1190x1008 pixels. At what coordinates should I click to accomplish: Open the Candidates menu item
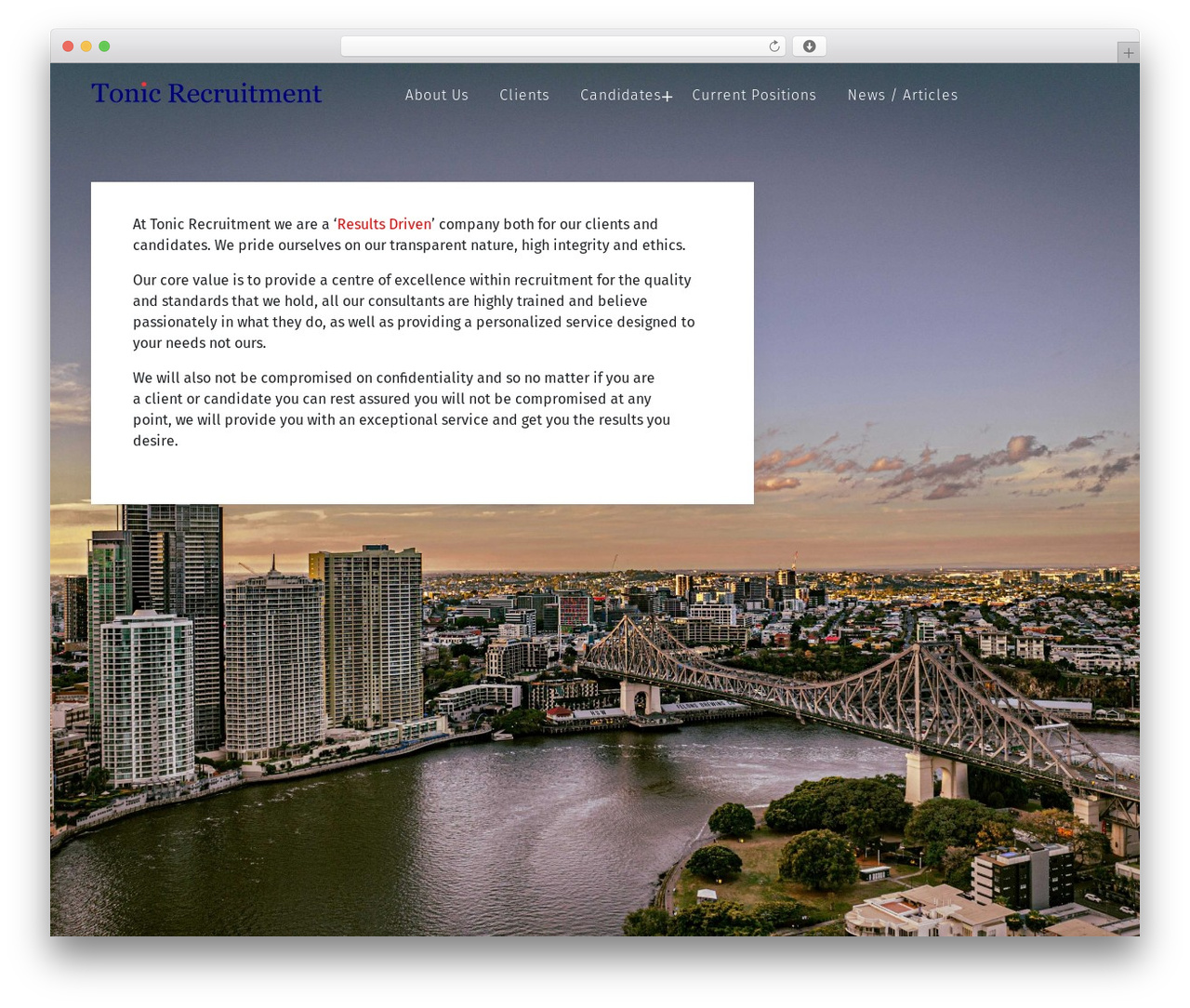coord(620,95)
